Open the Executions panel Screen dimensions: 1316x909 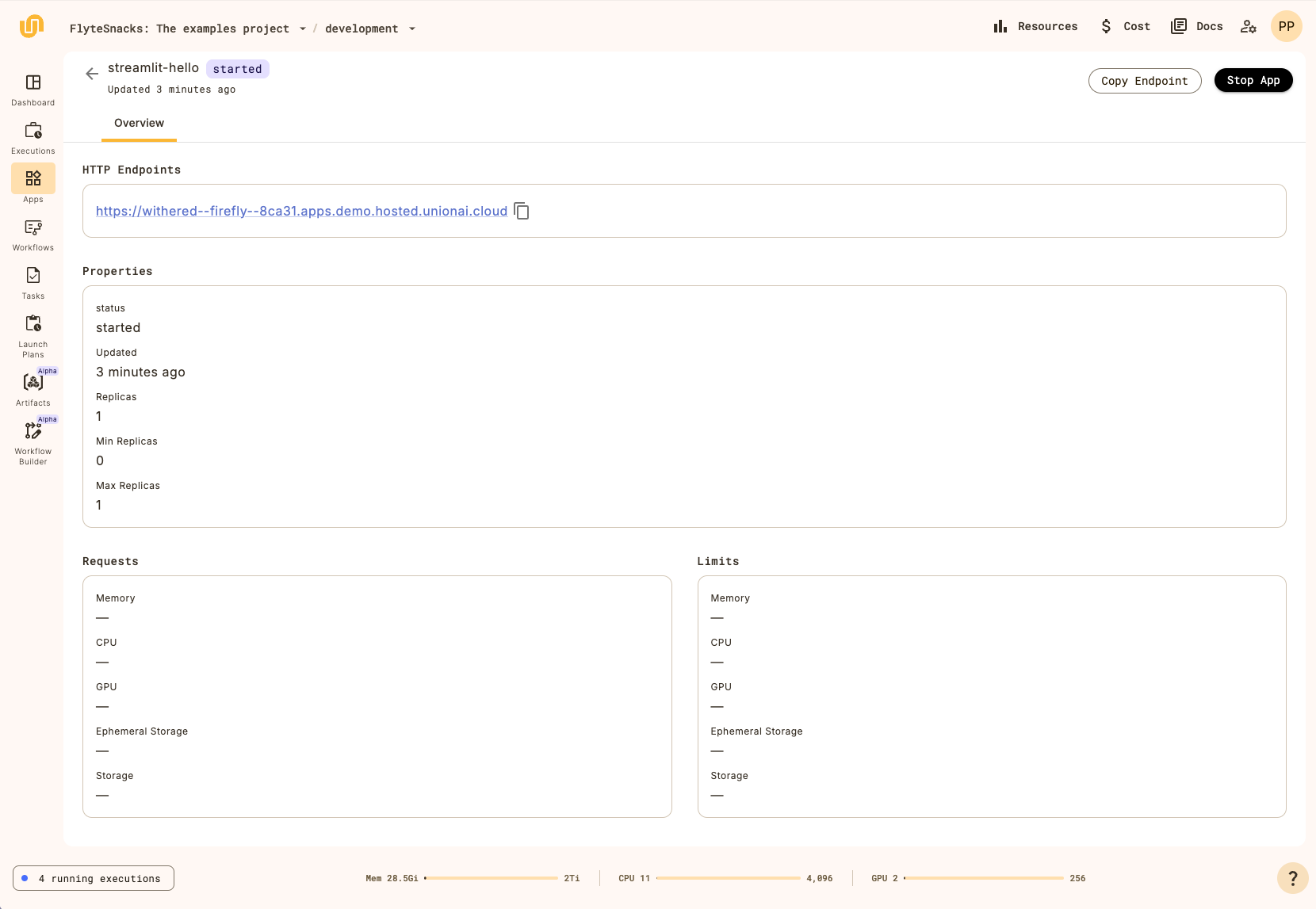33,136
